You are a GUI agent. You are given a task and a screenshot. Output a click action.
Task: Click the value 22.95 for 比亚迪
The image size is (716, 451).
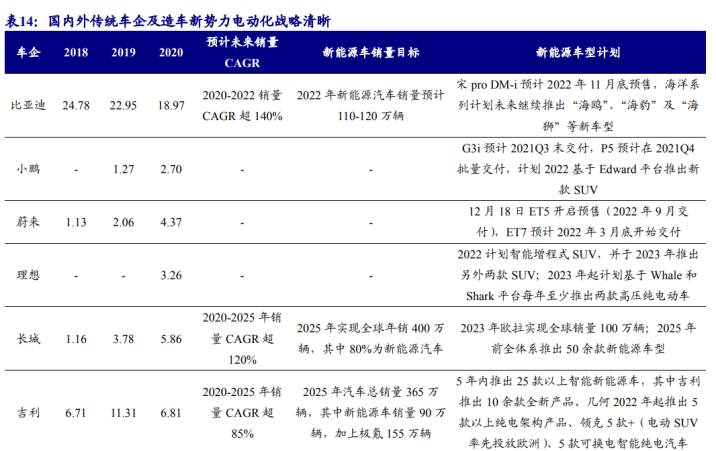tap(123, 105)
